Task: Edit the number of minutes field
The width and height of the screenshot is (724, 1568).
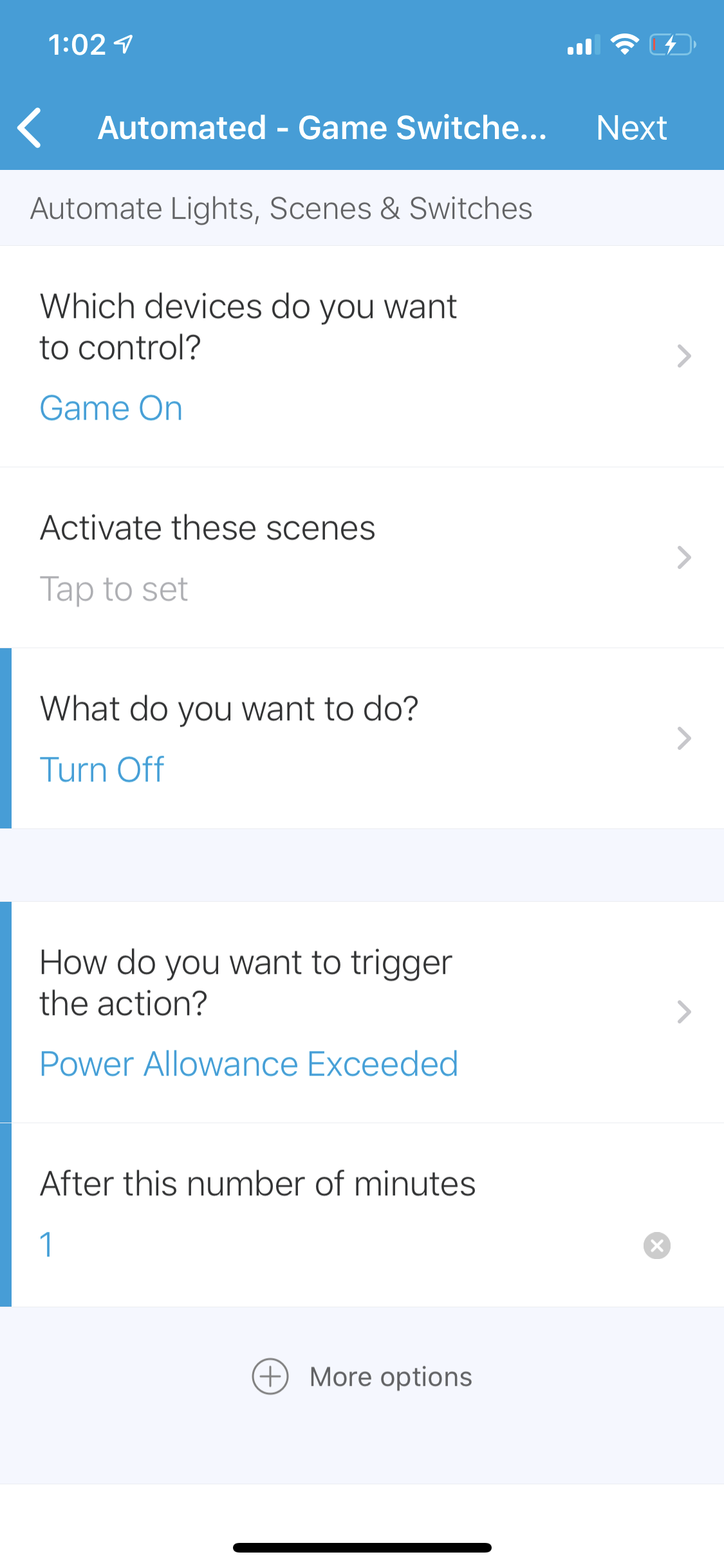Action: click(322, 1244)
